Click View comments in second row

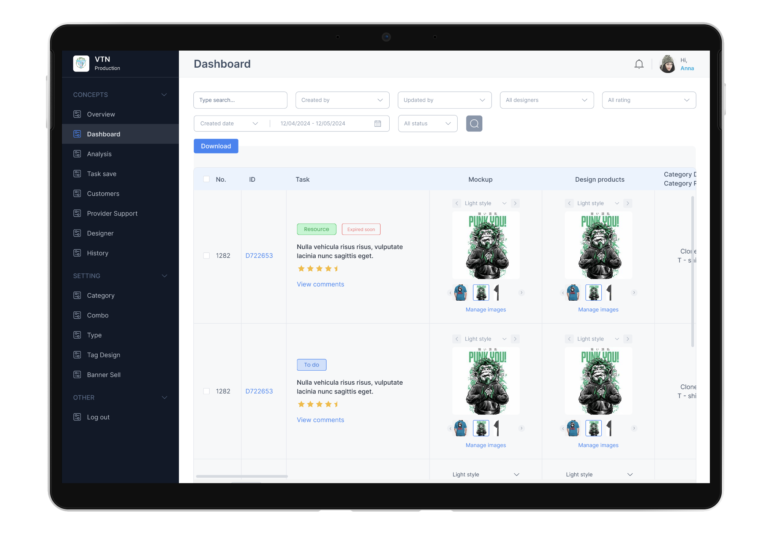click(320, 420)
